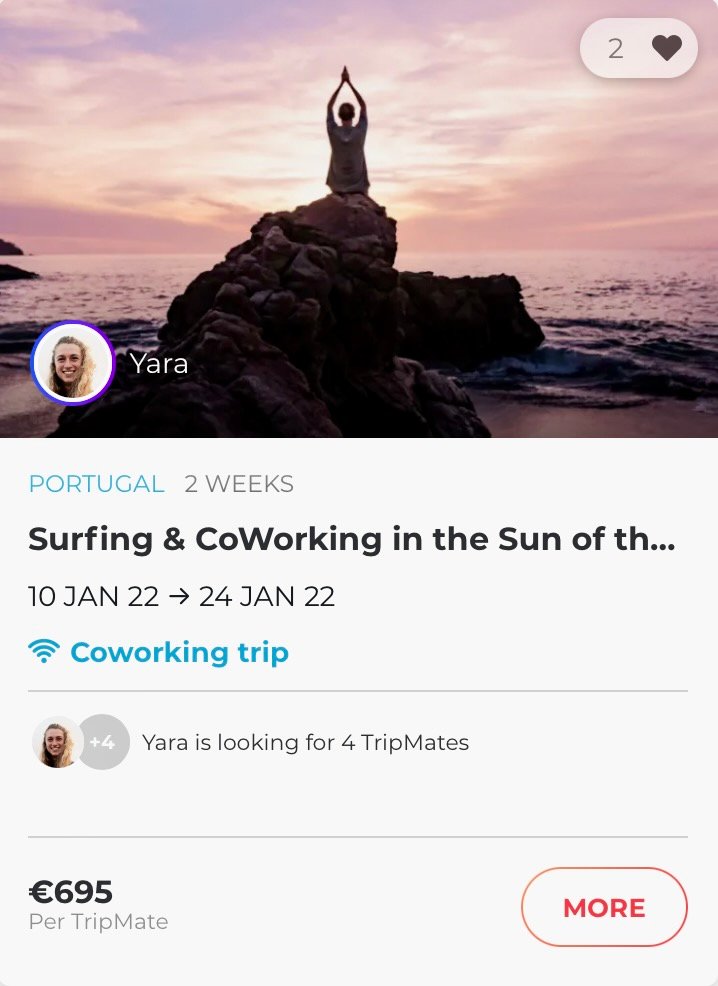Click the heart icon to like the trip
718x986 pixels.
point(667,48)
